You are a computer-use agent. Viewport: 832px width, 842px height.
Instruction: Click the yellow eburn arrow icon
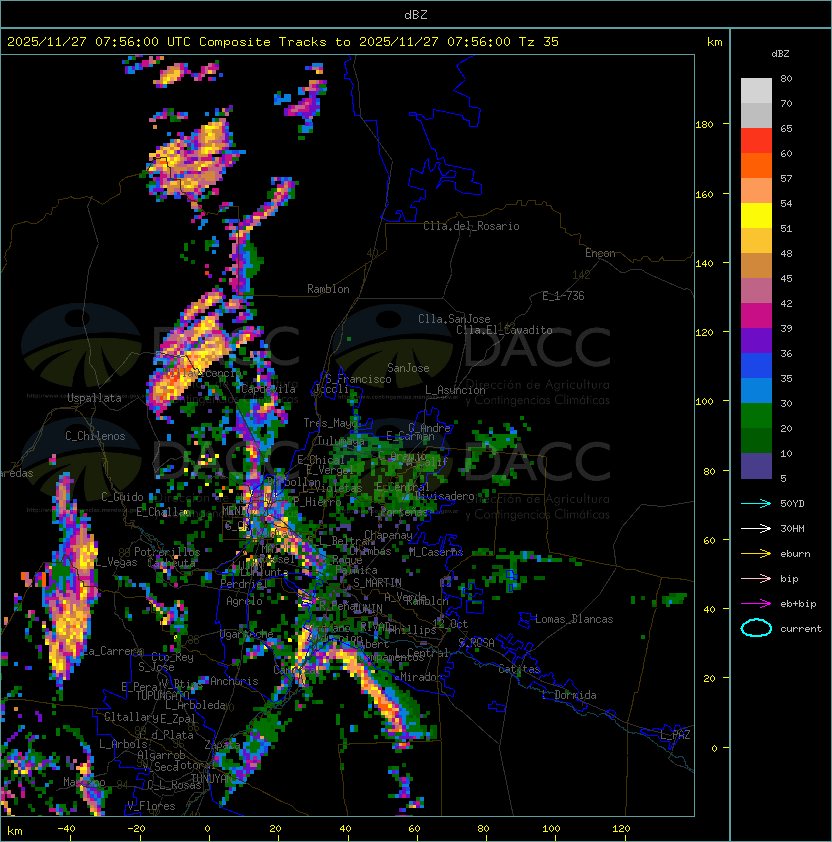(x=756, y=554)
